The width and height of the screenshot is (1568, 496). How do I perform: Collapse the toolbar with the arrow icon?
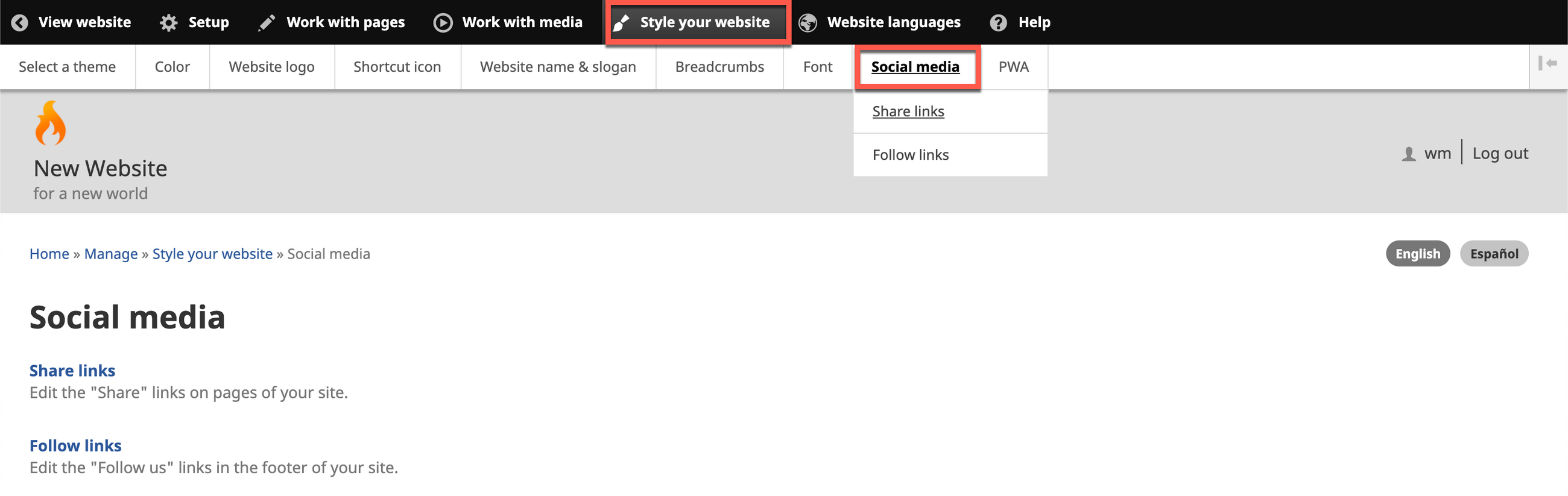point(1547,63)
